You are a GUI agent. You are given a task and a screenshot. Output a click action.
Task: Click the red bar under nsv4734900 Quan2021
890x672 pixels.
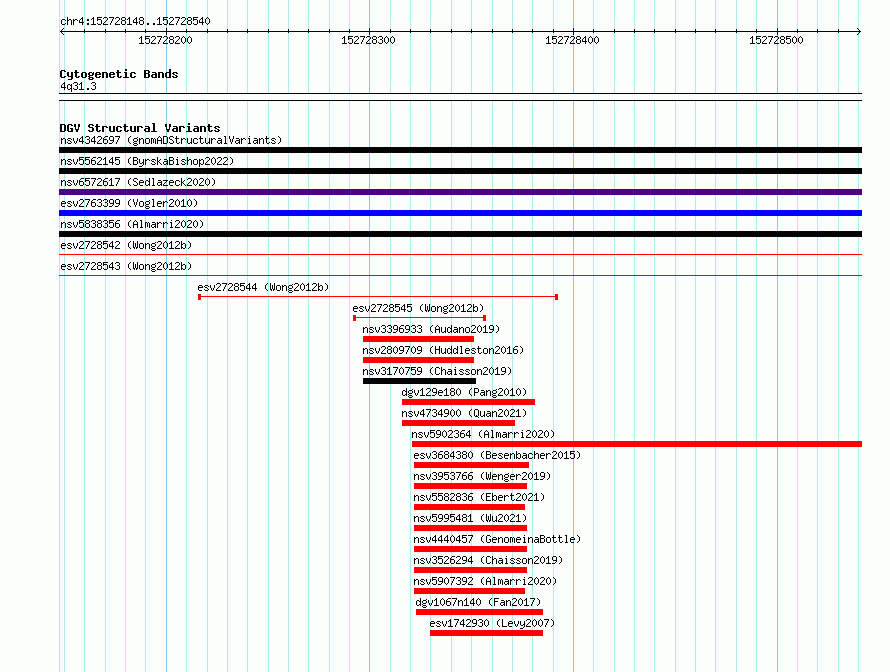click(x=459, y=423)
